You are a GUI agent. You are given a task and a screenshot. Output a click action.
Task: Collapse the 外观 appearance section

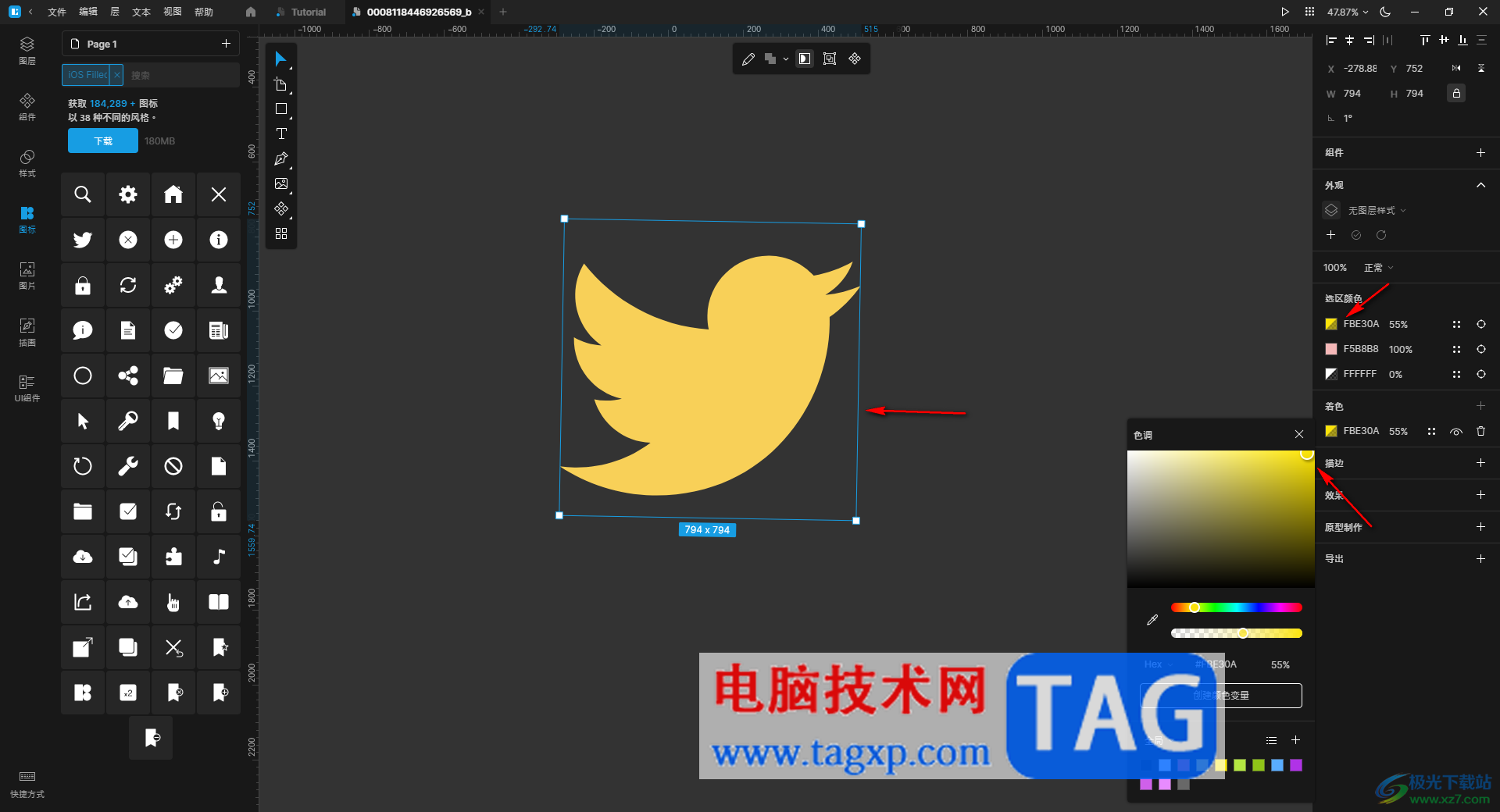[1480, 185]
